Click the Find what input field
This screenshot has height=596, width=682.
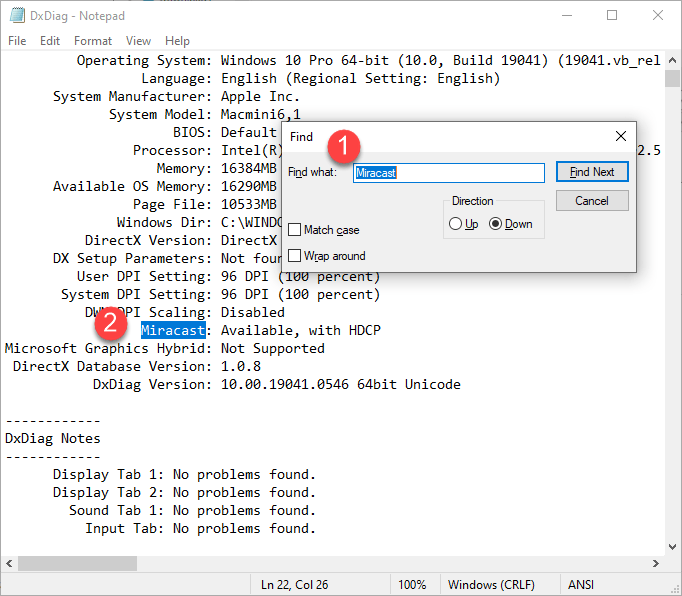[x=448, y=173]
